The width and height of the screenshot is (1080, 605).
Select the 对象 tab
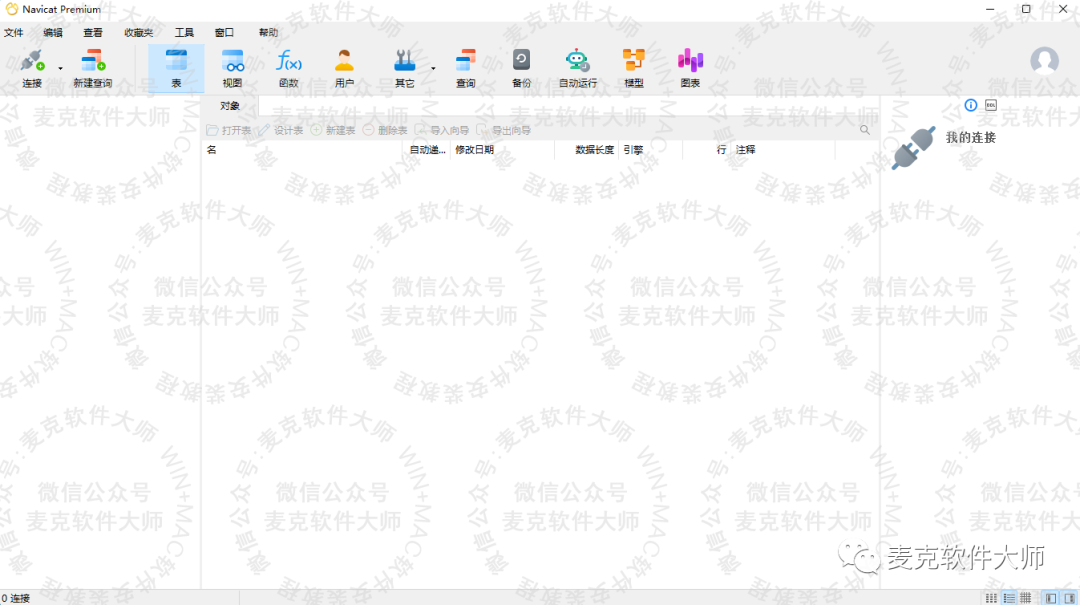click(x=230, y=106)
